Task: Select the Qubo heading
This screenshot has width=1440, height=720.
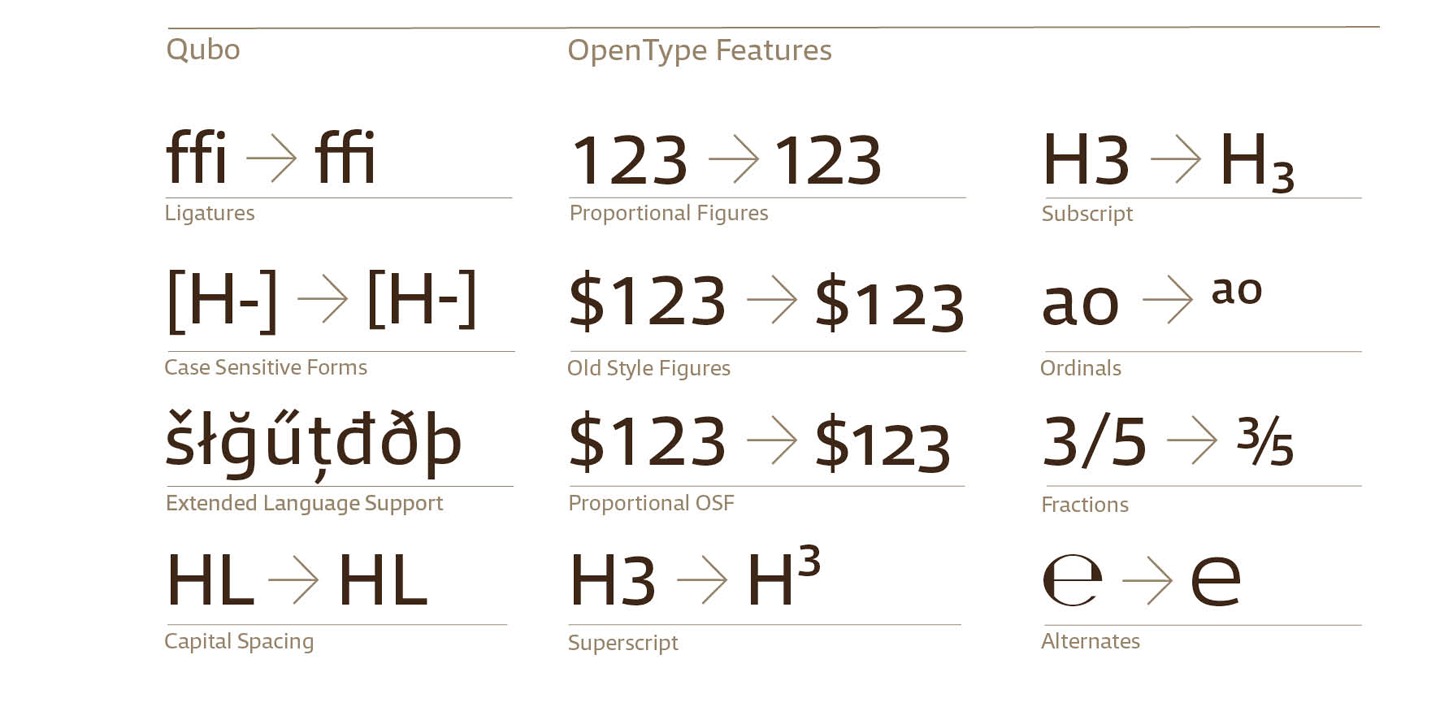Action: 203,50
